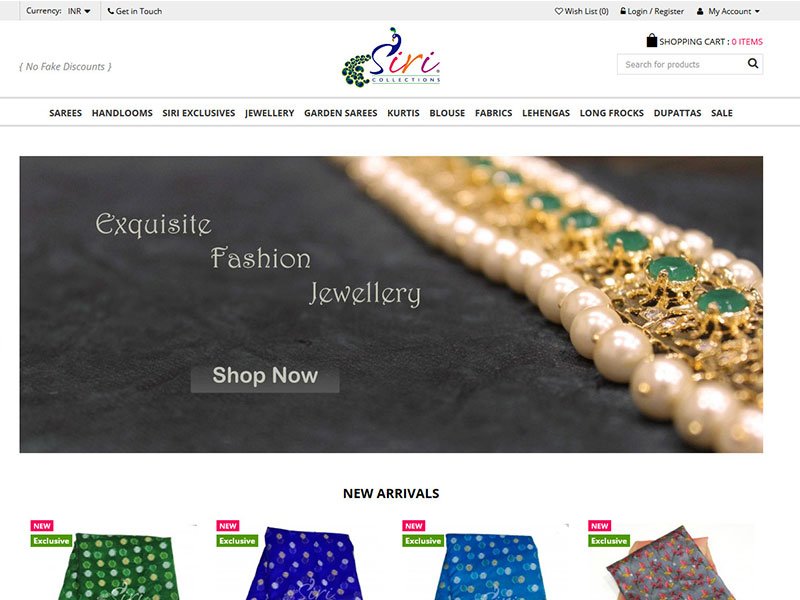Open the grey floral fabric thumbnail
The width and height of the screenshot is (800, 600).
671,561
